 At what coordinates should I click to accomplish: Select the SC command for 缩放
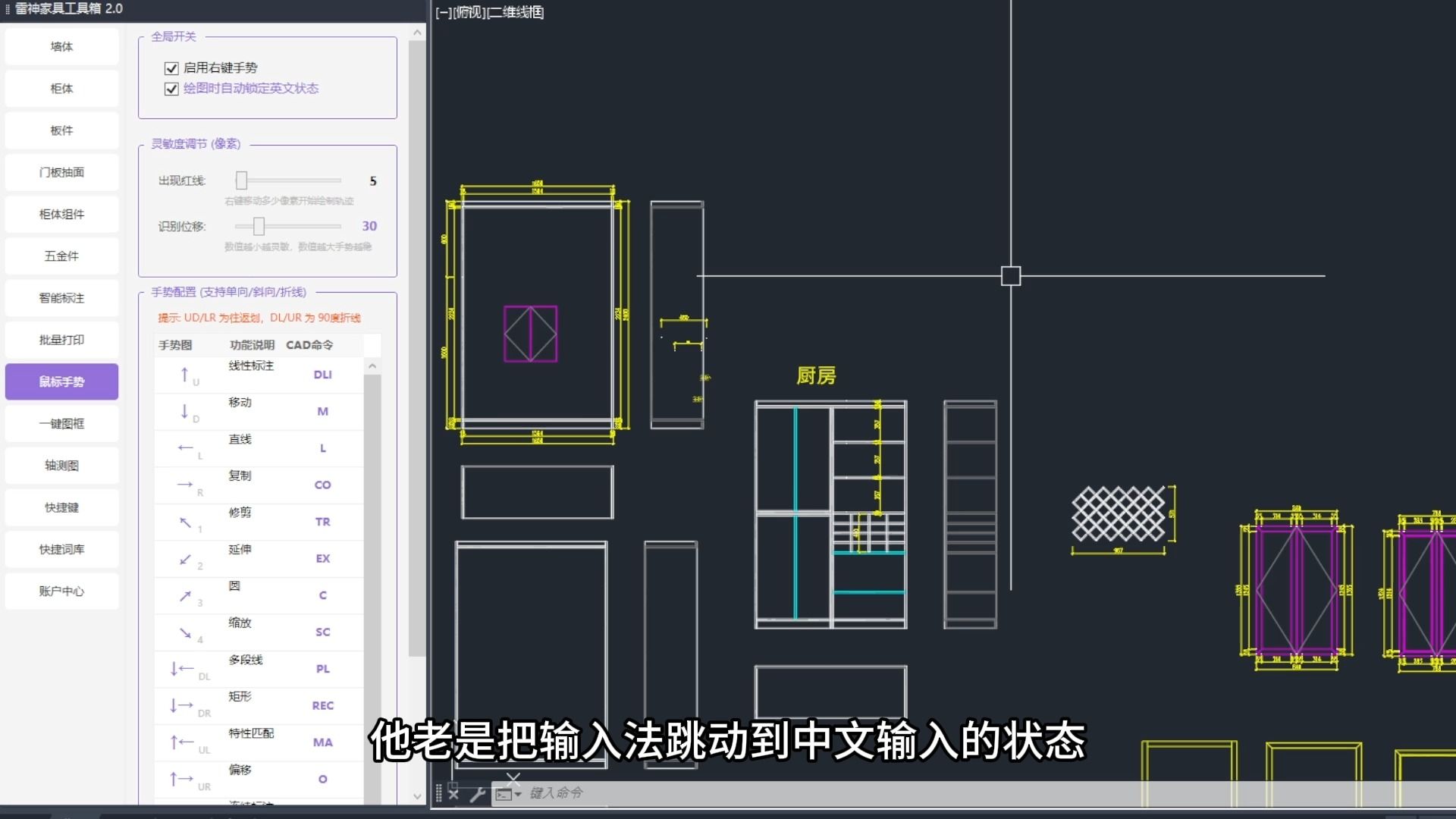click(322, 632)
